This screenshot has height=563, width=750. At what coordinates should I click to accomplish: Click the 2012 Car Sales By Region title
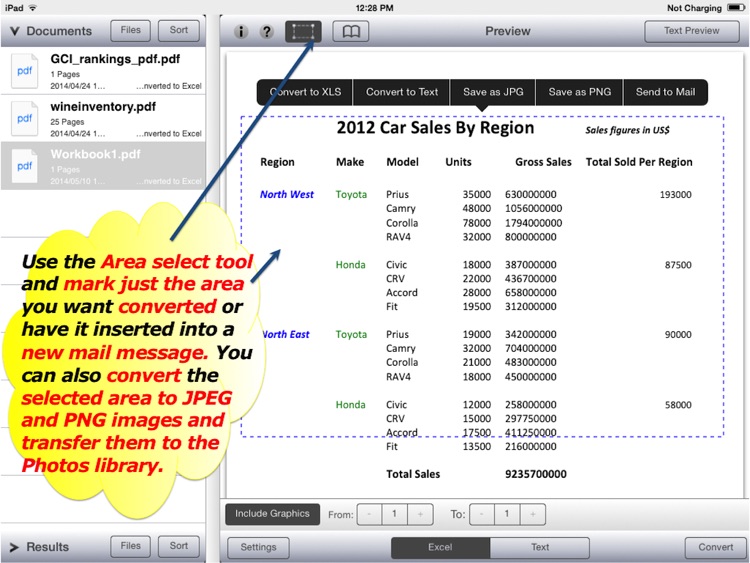coord(435,128)
